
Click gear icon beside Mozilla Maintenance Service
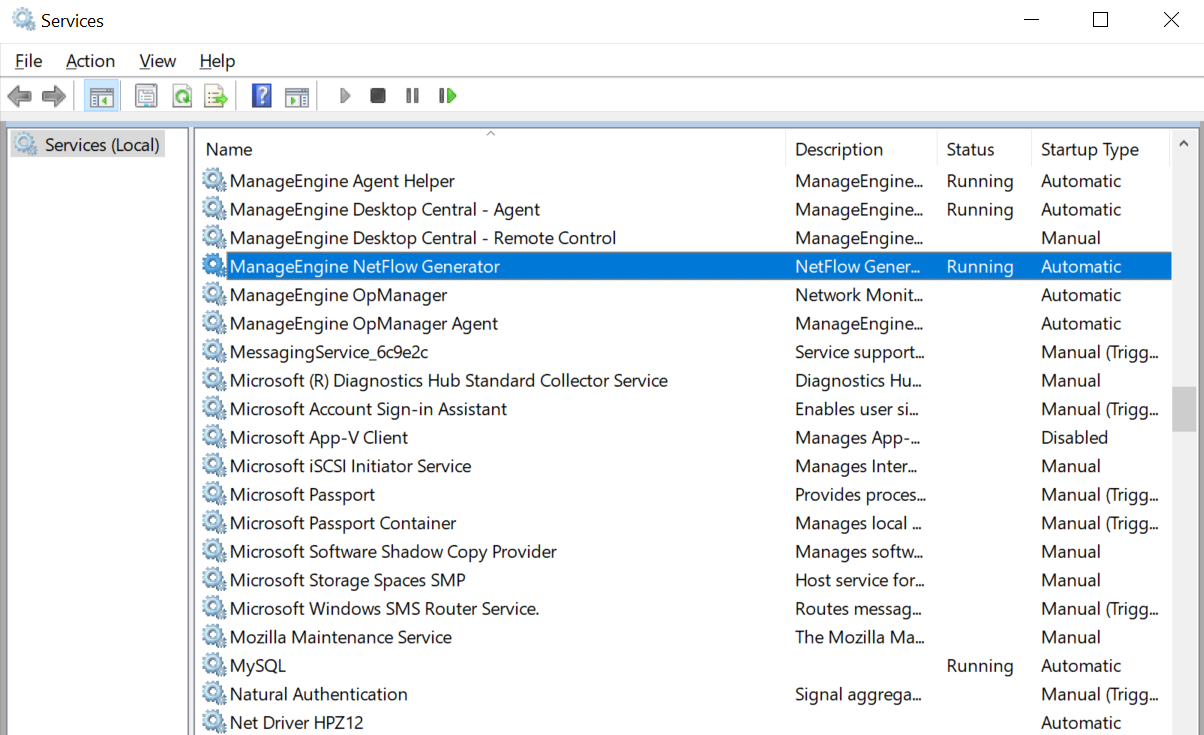(214, 637)
